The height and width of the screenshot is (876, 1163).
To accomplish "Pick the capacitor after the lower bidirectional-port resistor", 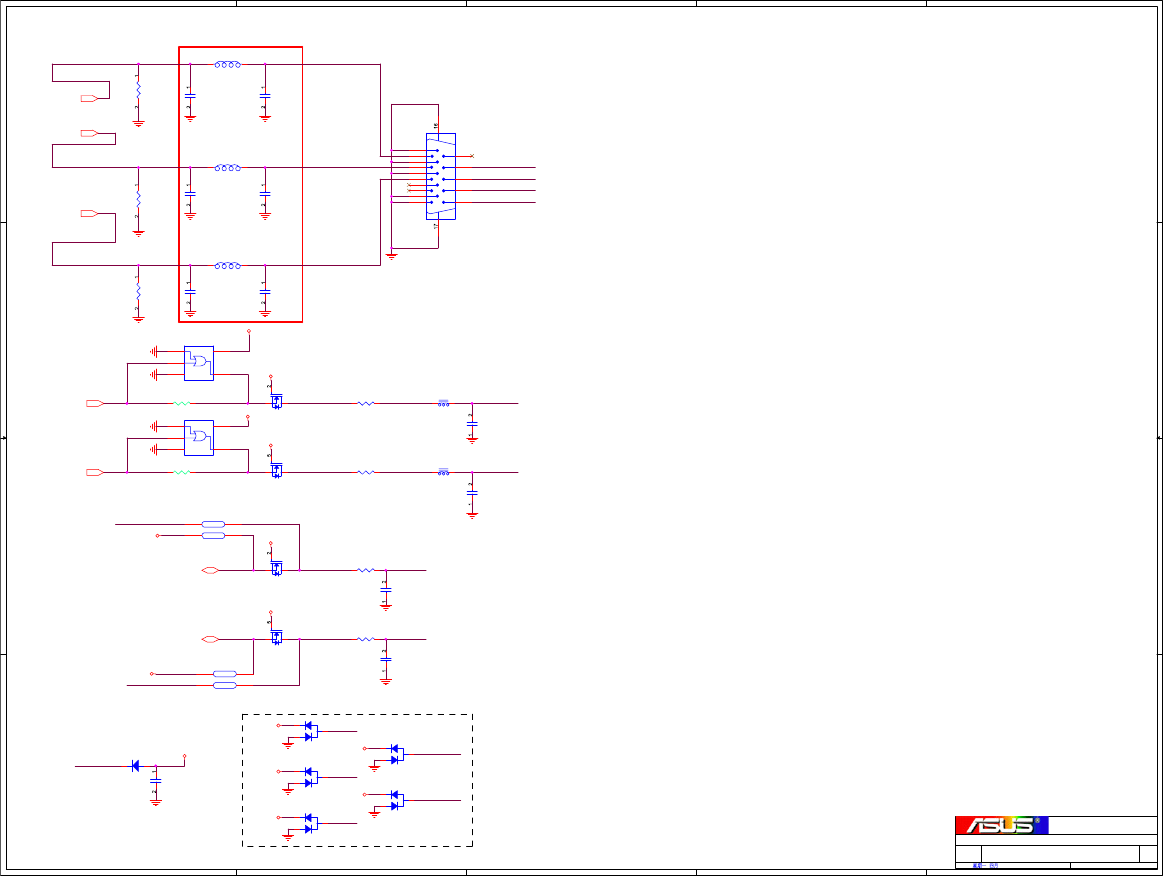I will coord(386,659).
